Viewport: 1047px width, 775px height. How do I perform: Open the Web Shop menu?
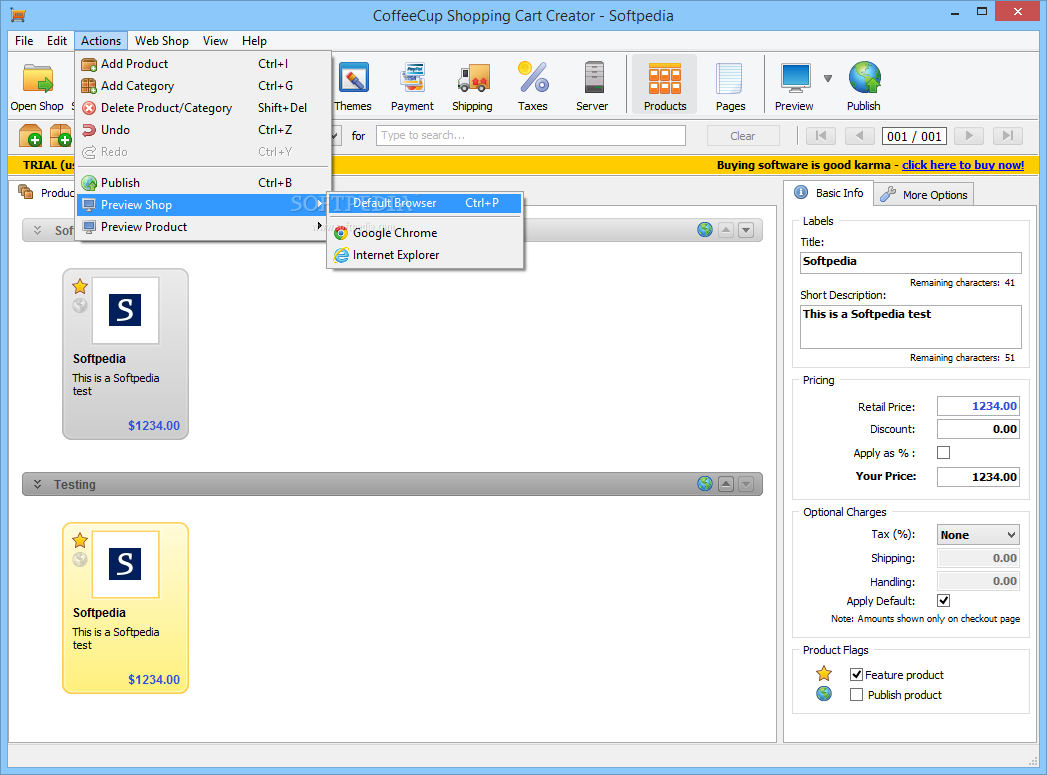coord(162,41)
